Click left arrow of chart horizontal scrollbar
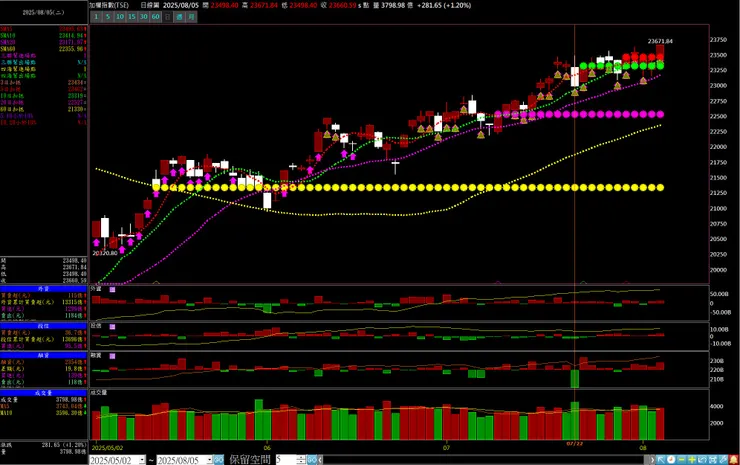This screenshot has width=740, height=465. point(320,460)
